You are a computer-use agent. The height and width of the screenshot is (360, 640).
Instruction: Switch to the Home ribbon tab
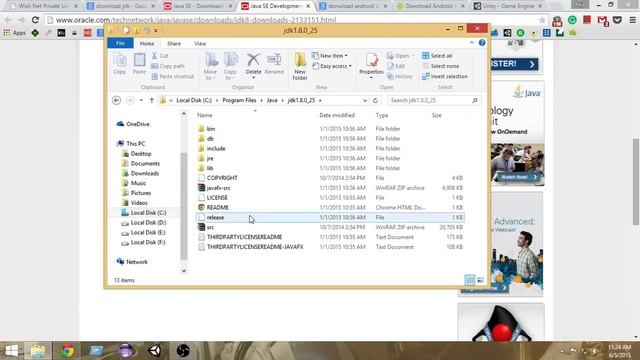[x=147, y=43]
